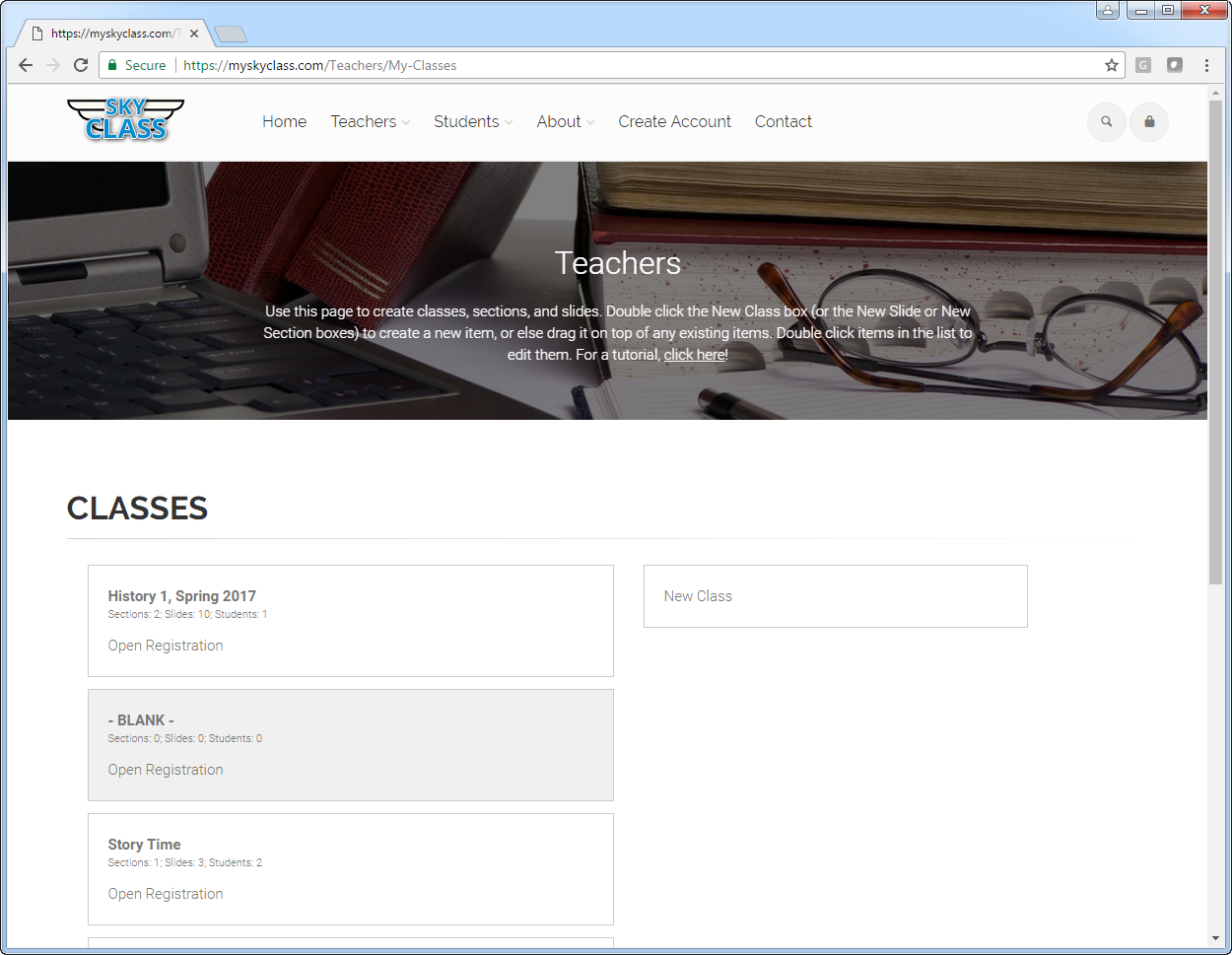This screenshot has width=1232, height=955.
Task: Click the extension icon beside the G icon
Action: tap(1175, 65)
